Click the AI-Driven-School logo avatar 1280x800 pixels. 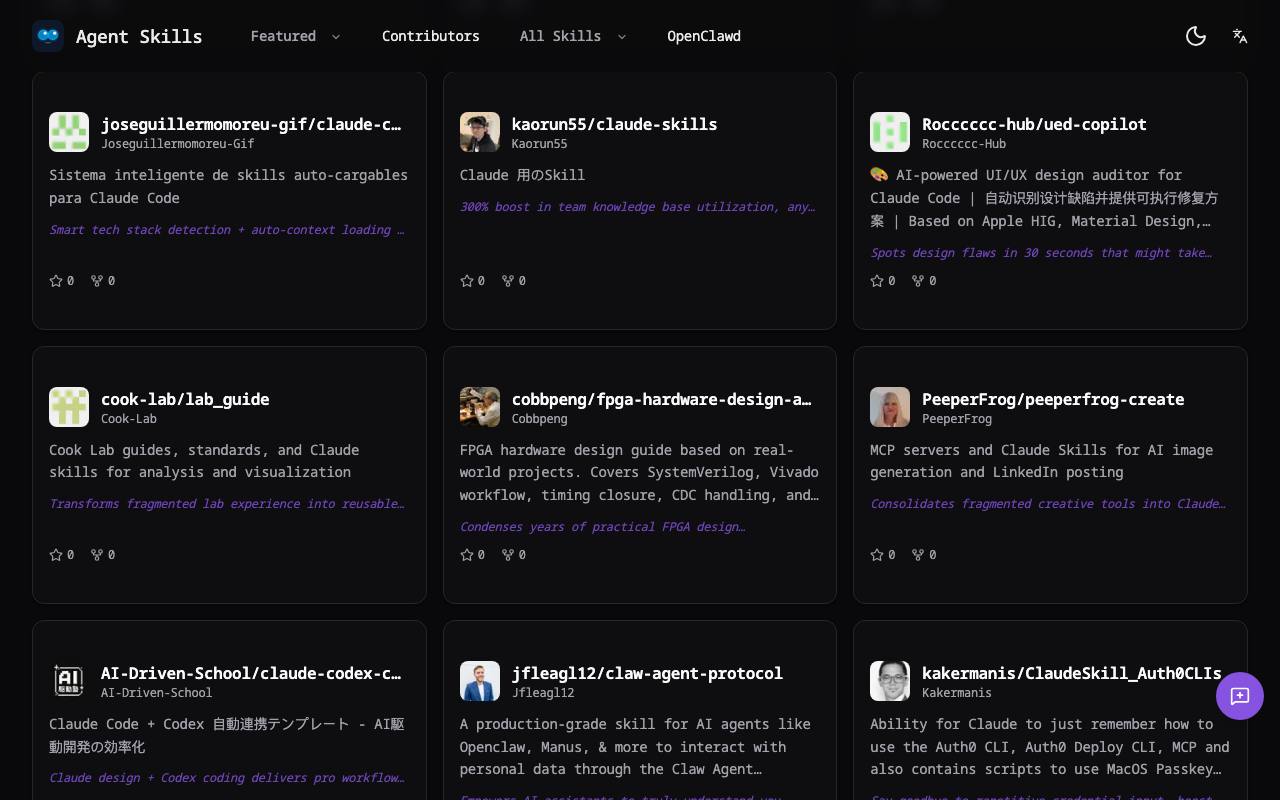tap(69, 681)
